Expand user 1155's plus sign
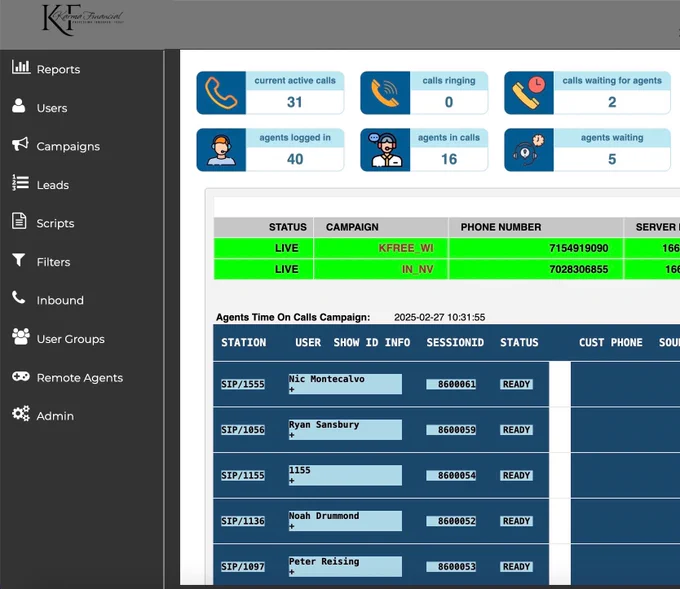The height and width of the screenshot is (589, 680). [292, 481]
